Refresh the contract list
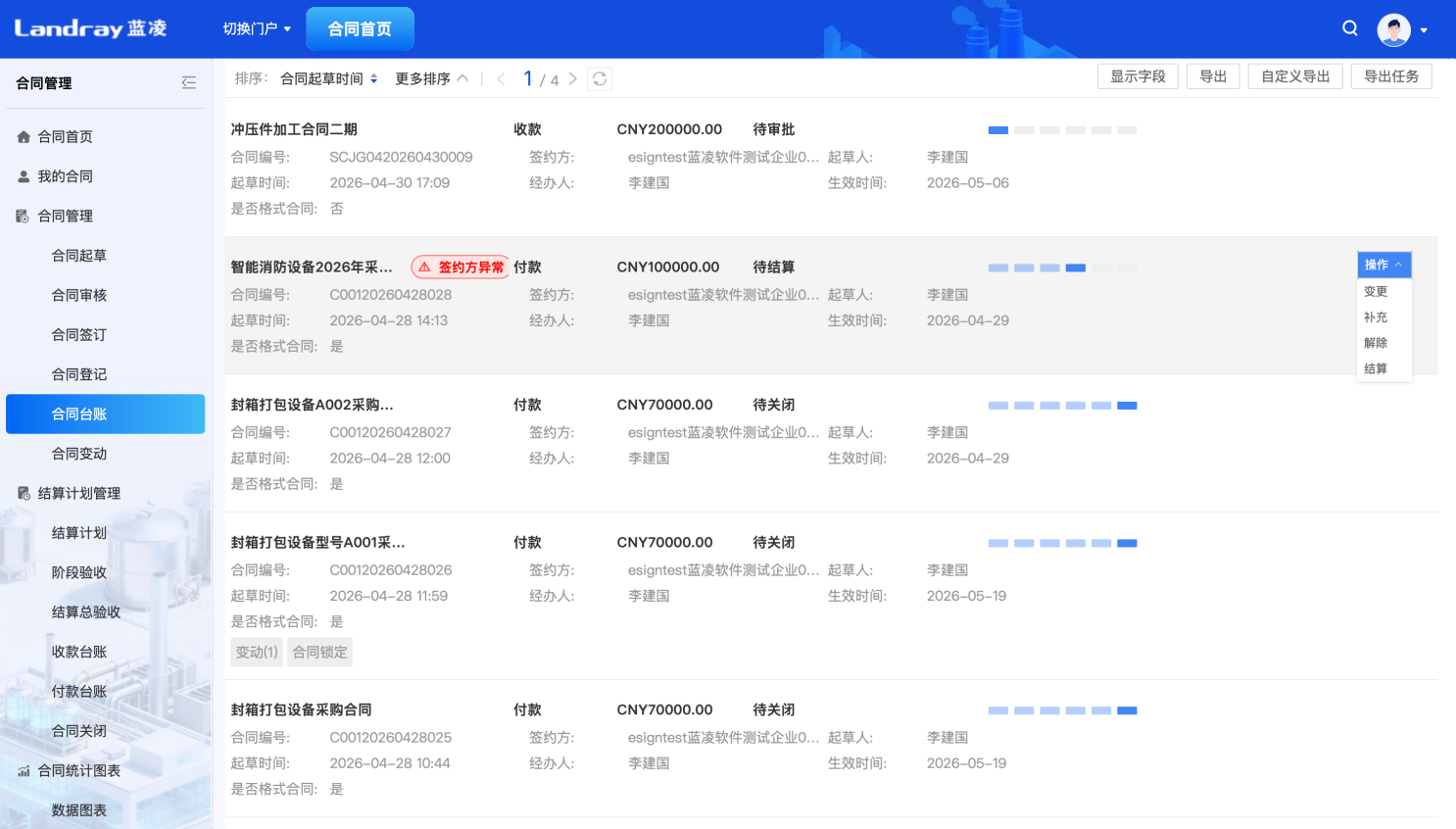The height and width of the screenshot is (829, 1456). click(600, 78)
